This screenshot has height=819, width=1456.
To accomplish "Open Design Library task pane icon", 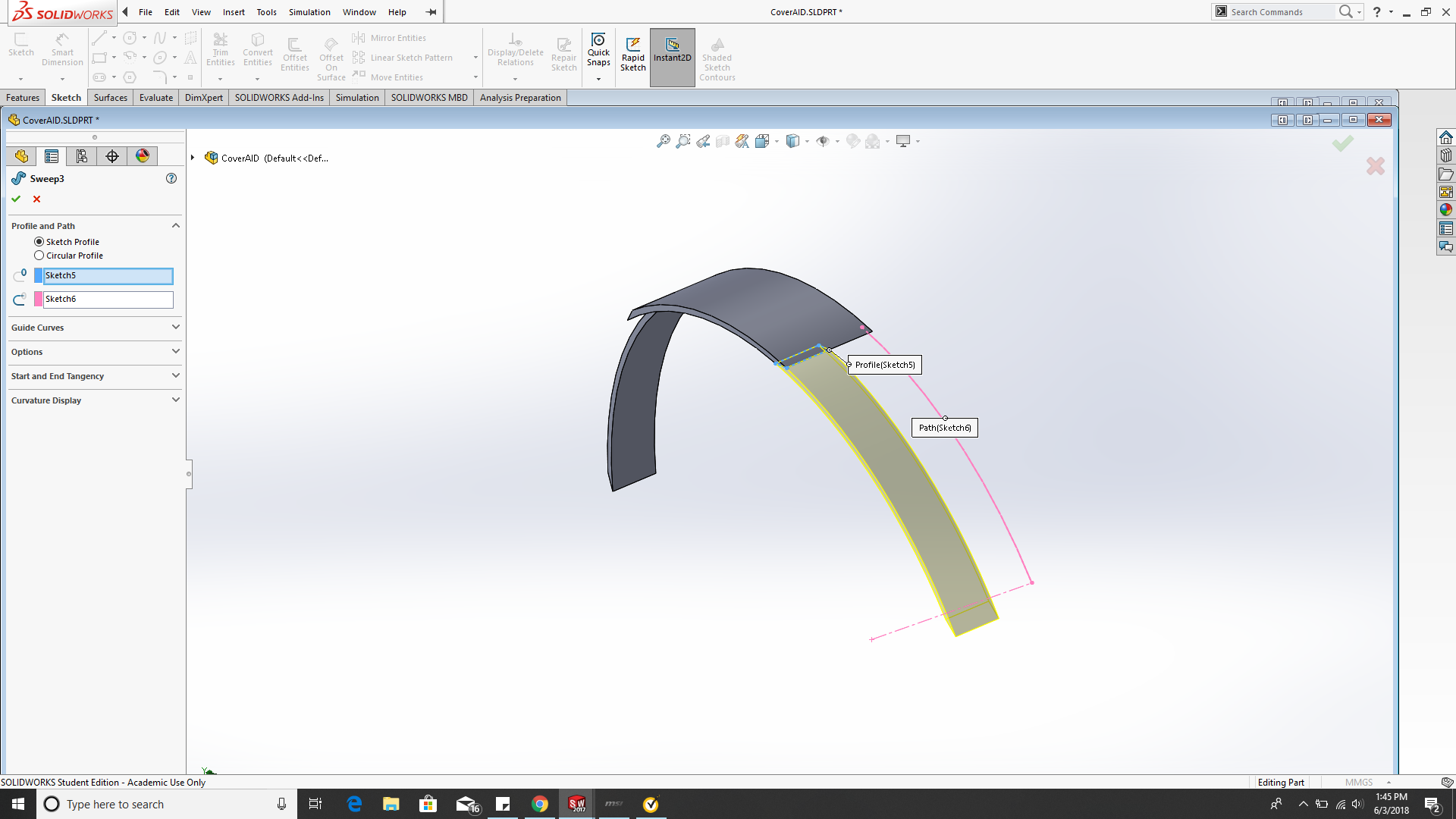I will tap(1446, 155).
